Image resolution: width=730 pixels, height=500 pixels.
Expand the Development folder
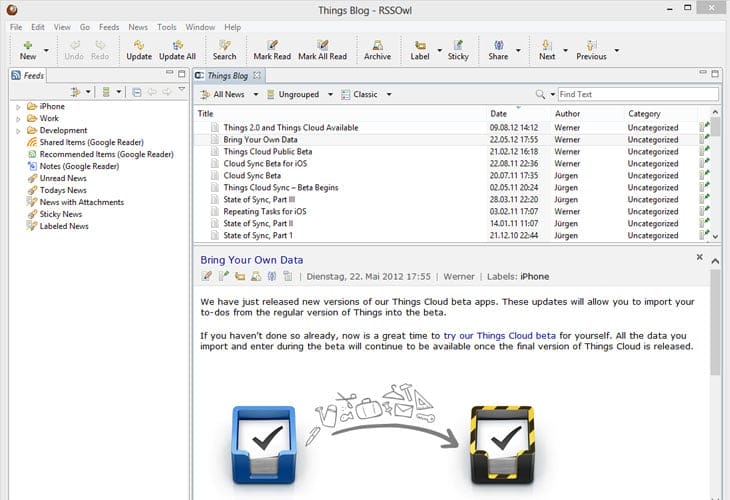click(x=18, y=131)
